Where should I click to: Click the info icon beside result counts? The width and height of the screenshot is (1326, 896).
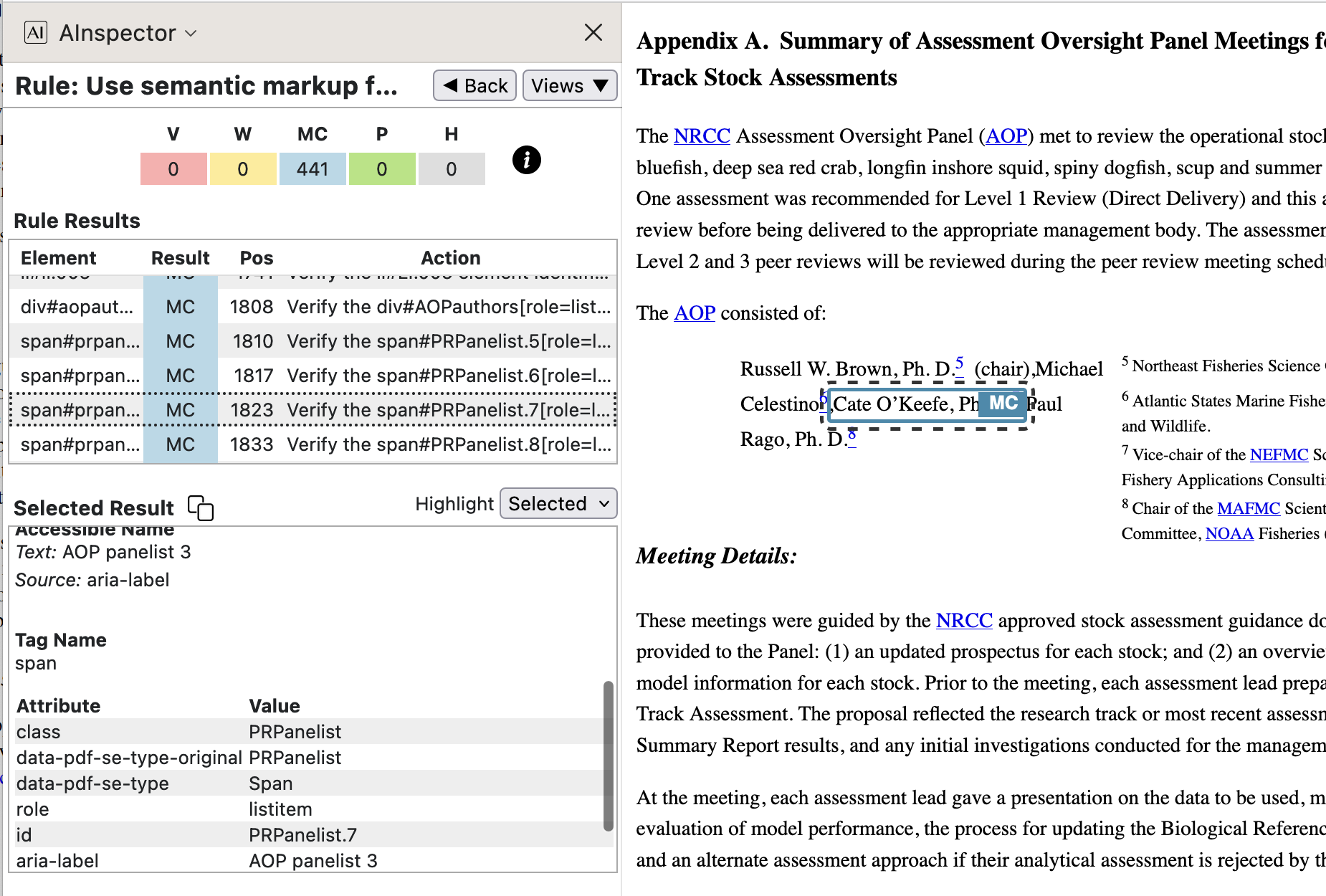click(526, 160)
